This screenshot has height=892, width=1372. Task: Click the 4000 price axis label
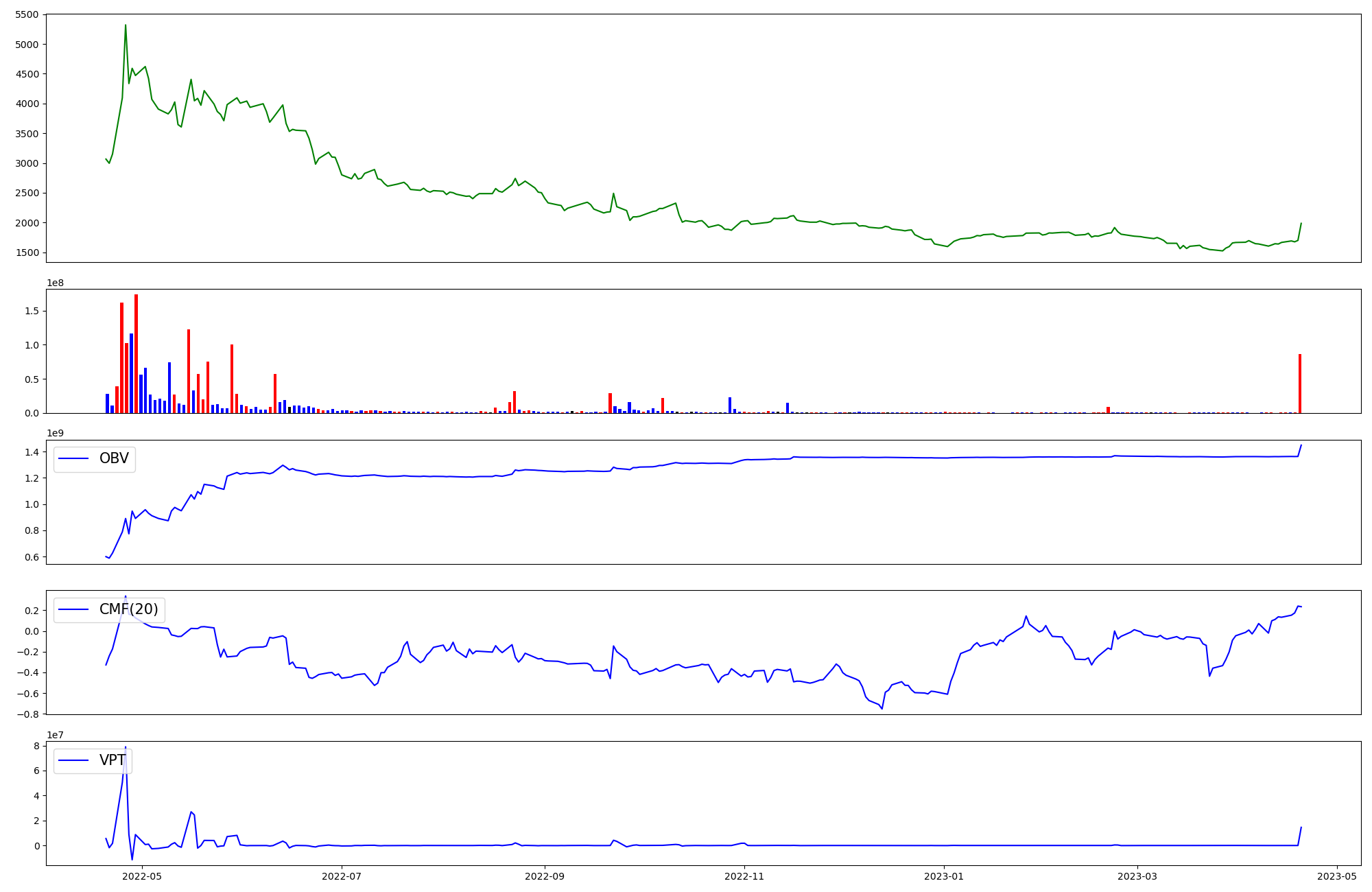point(28,104)
